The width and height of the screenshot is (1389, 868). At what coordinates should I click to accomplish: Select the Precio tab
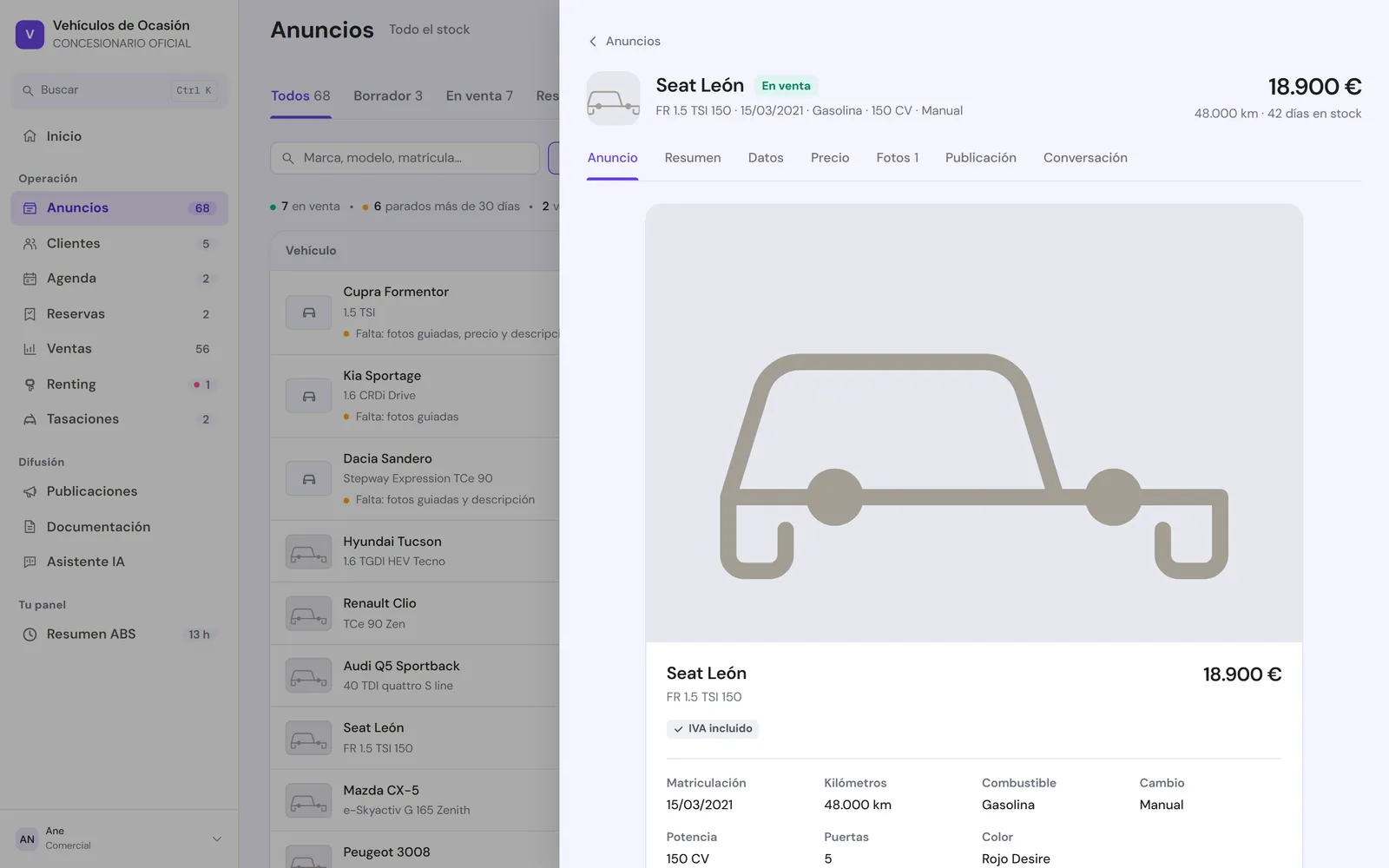click(830, 158)
